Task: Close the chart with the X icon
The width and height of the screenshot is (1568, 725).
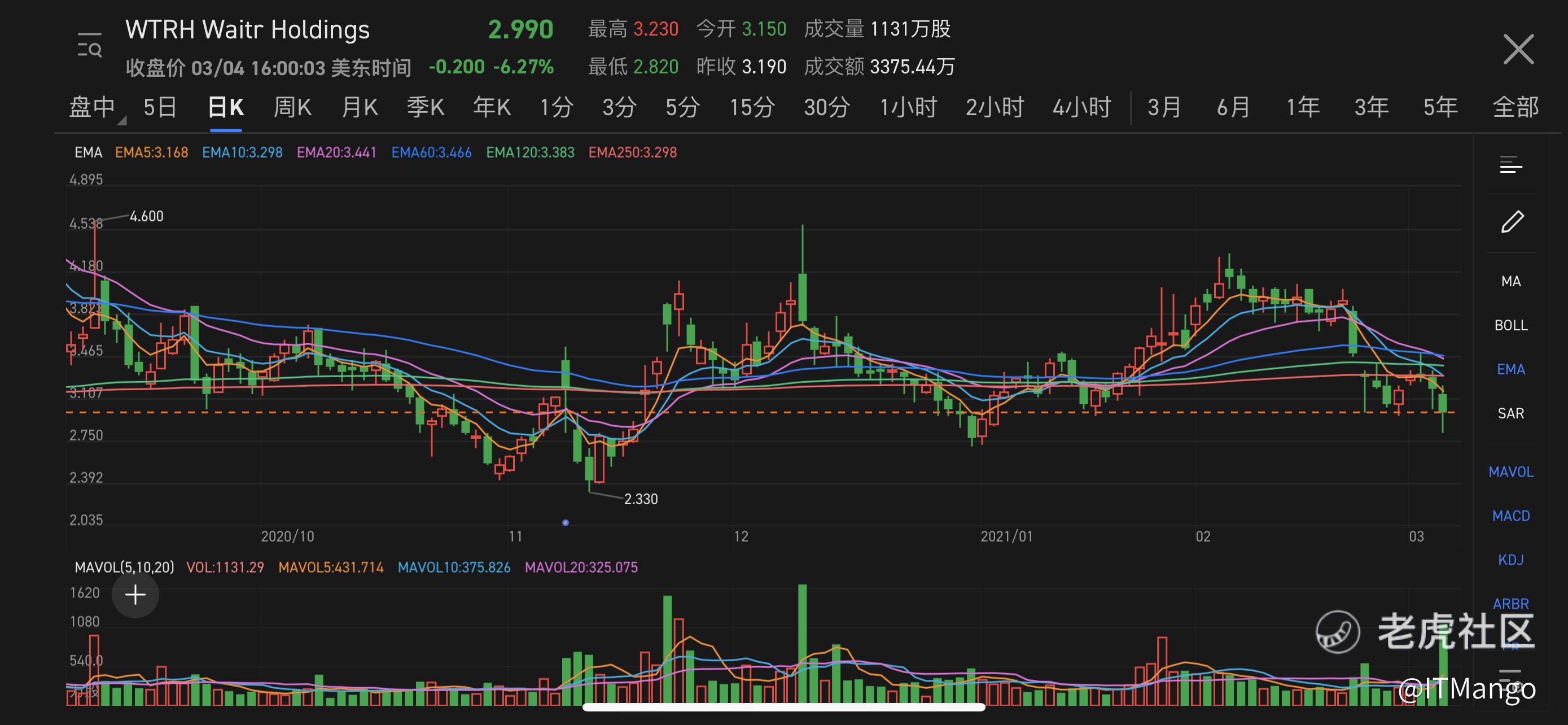Action: pyautogui.click(x=1519, y=49)
